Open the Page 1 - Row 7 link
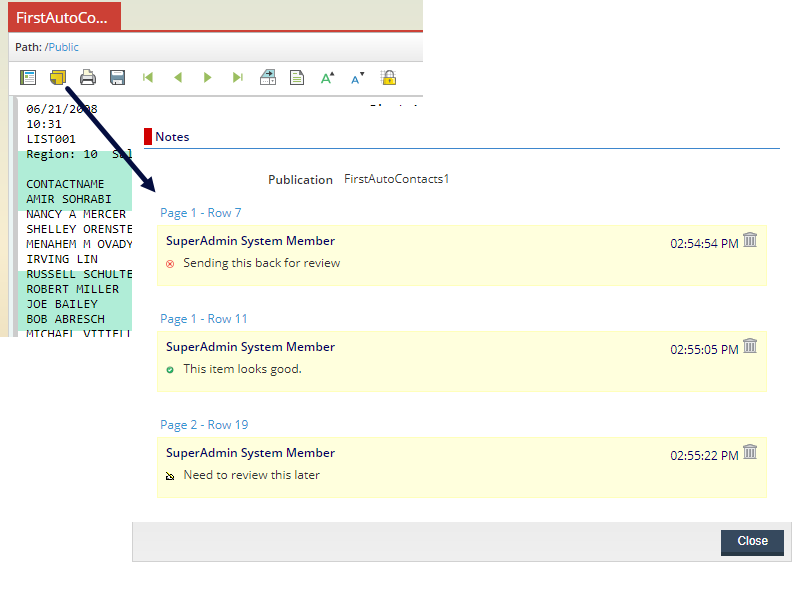Viewport: 792px width, 597px height. [x=201, y=213]
